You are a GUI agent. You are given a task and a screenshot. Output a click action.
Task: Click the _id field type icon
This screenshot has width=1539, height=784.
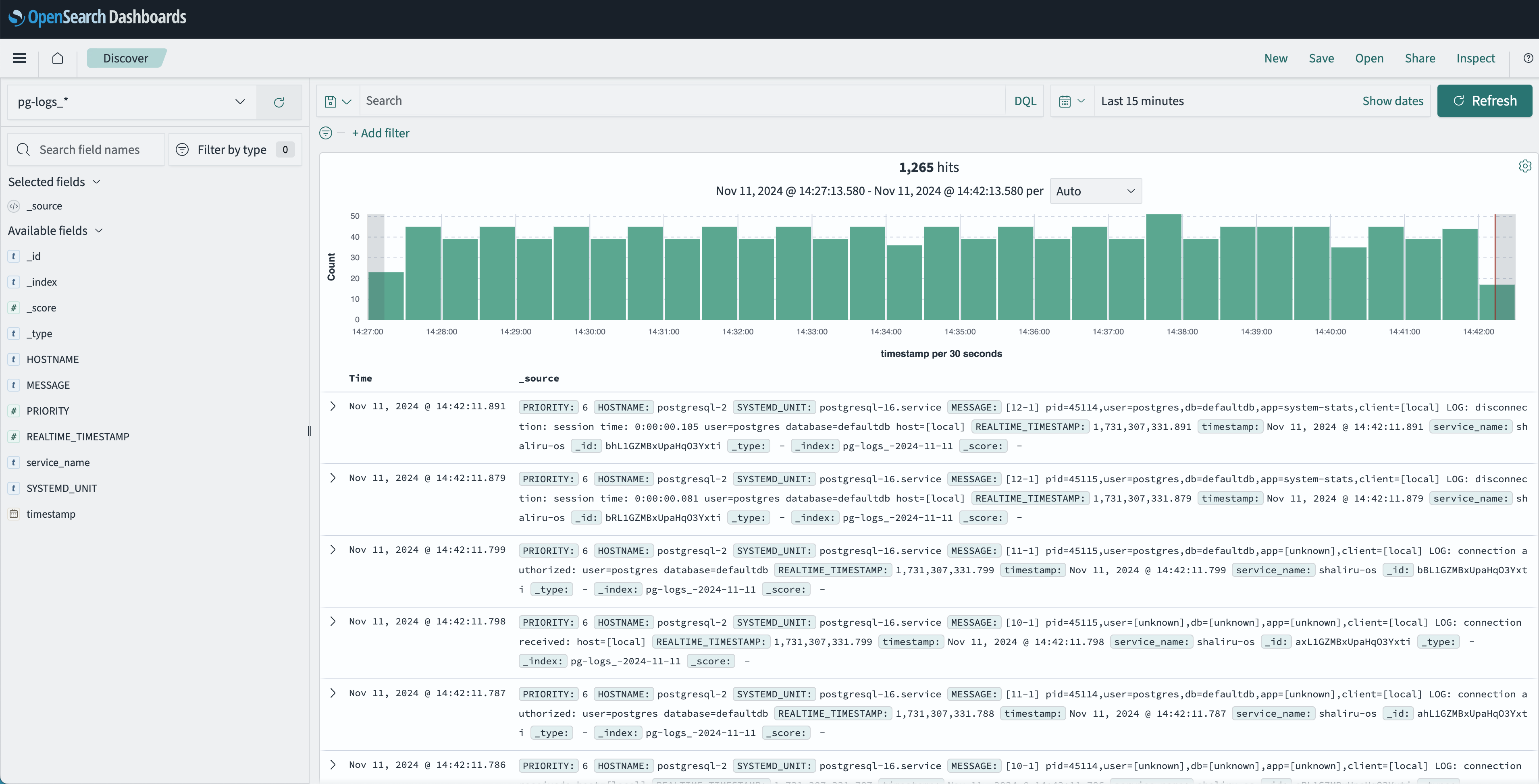click(14, 256)
